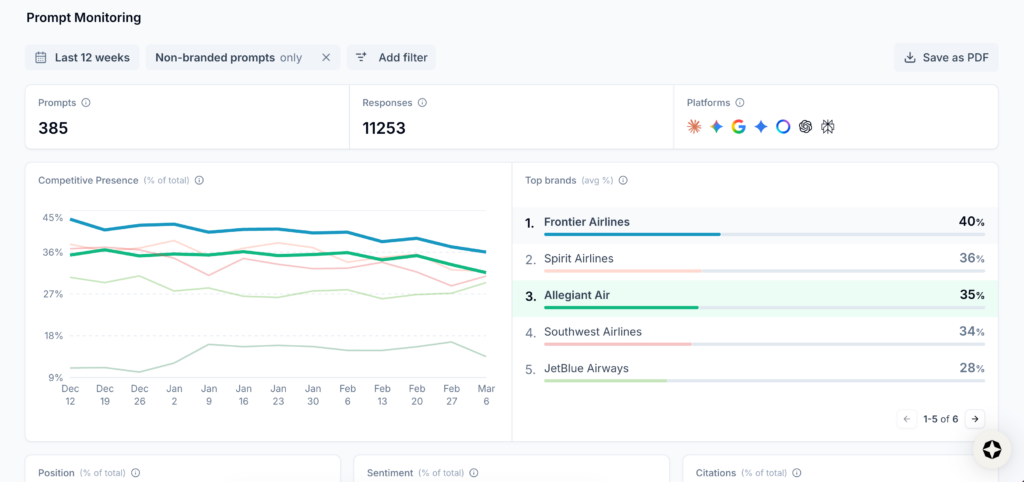Click the 45% y-axis label
Image resolution: width=1024 pixels, height=482 pixels.
pyautogui.click(x=54, y=217)
